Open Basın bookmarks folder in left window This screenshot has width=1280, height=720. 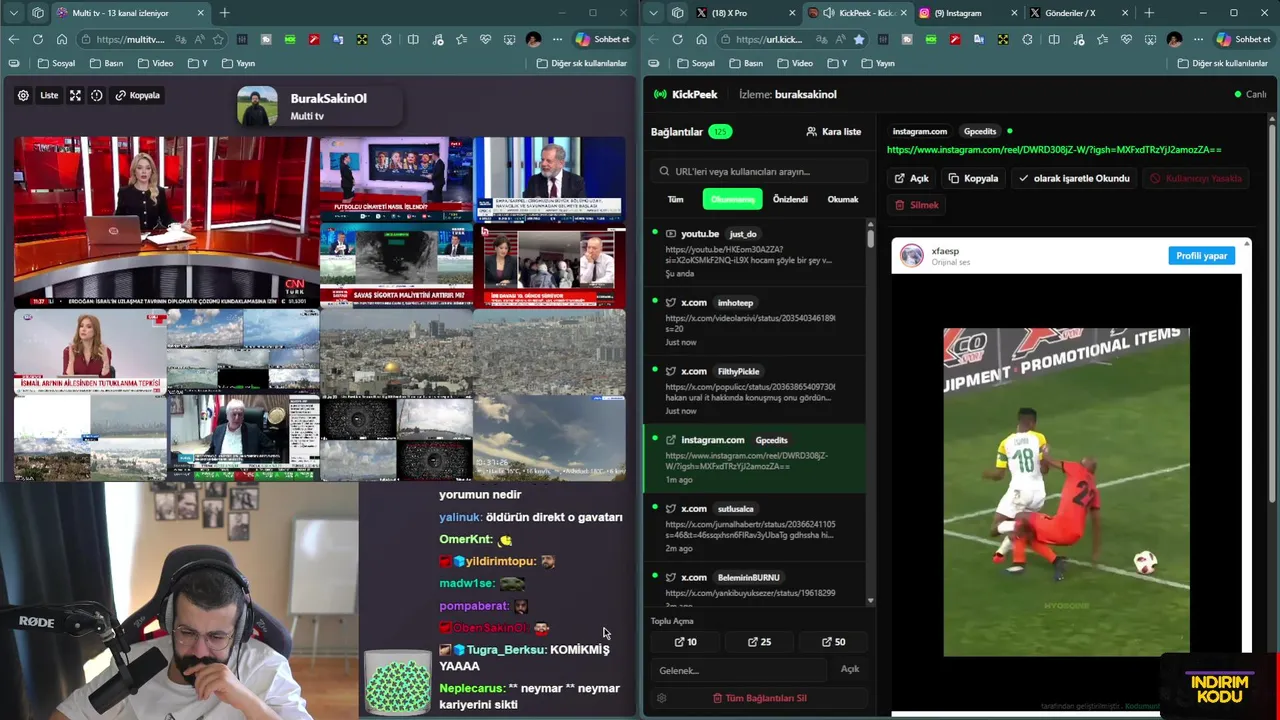[107, 63]
